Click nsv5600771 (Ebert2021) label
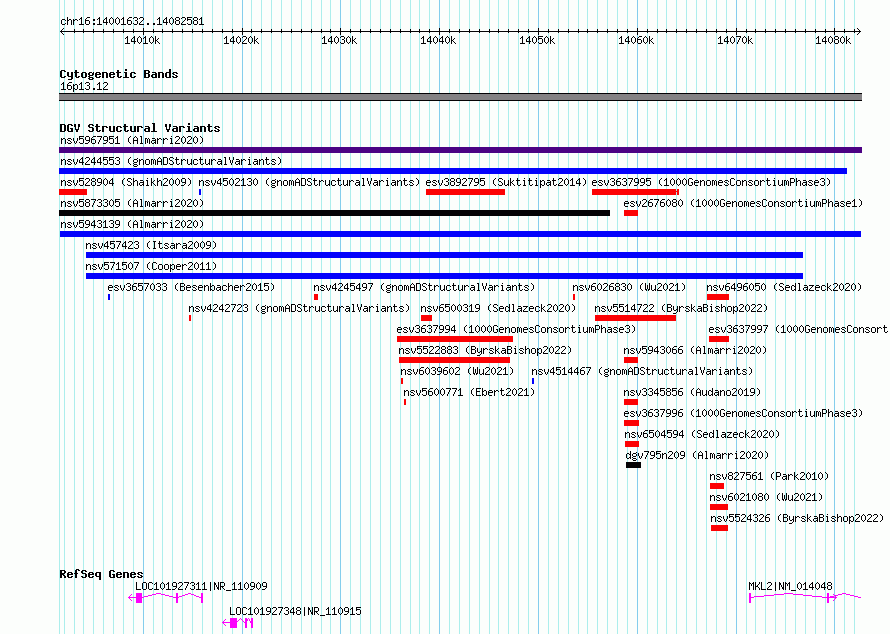890x634 pixels. click(x=469, y=392)
